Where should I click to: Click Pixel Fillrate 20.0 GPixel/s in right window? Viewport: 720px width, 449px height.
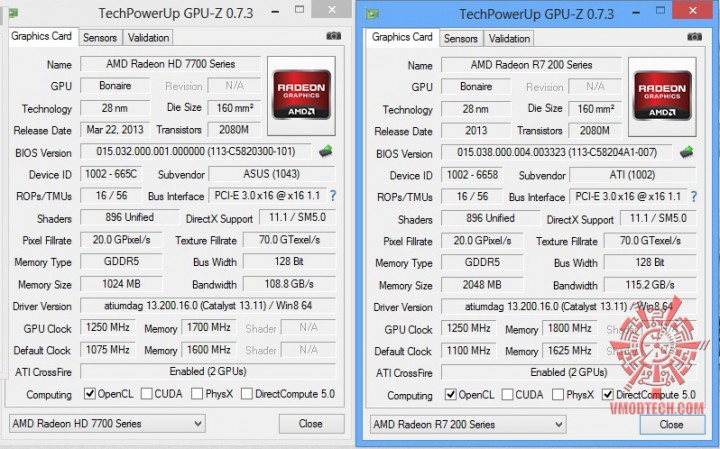coord(482,241)
